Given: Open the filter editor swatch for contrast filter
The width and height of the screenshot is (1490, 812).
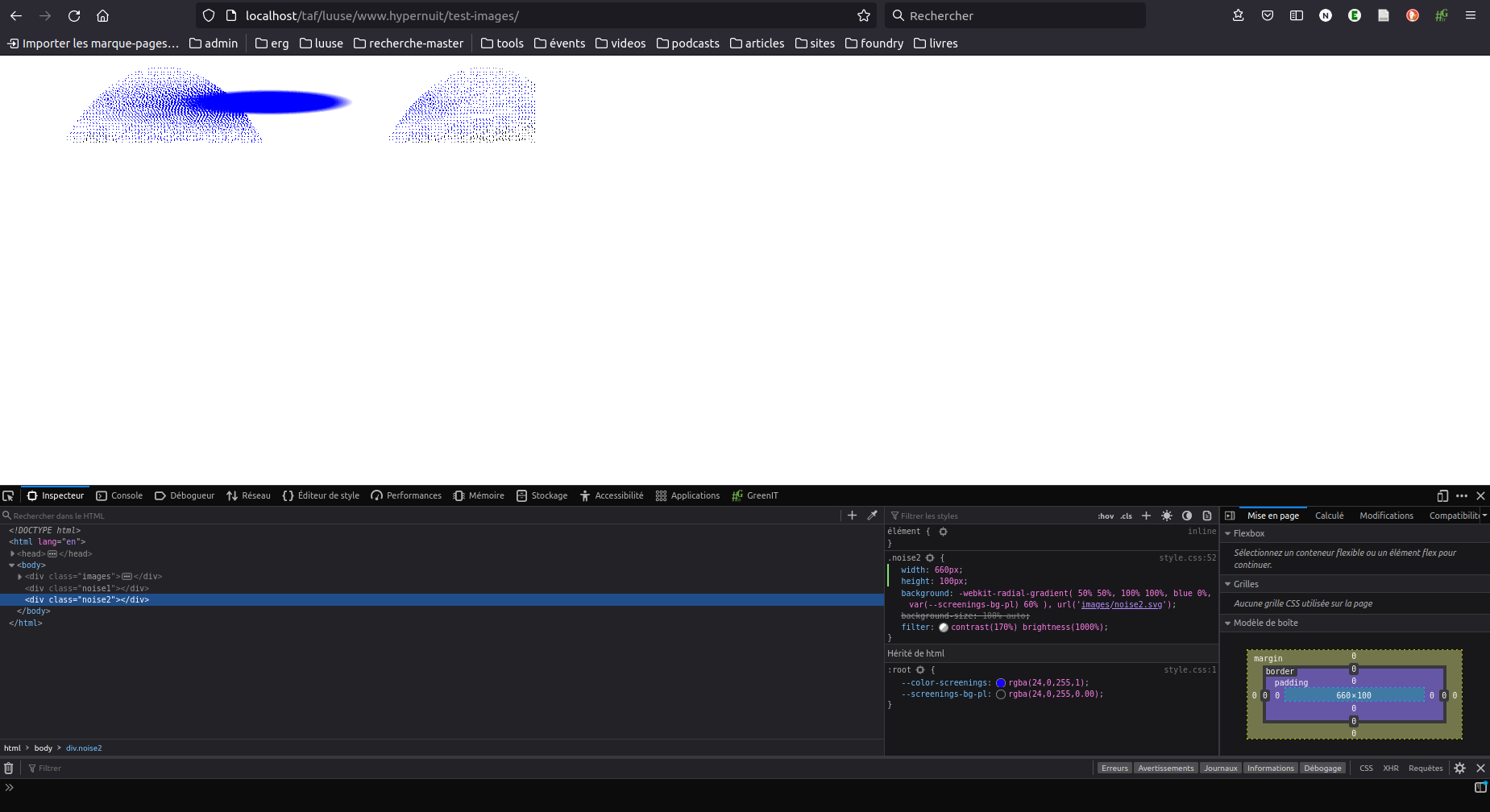Looking at the screenshot, I should click(x=944, y=628).
